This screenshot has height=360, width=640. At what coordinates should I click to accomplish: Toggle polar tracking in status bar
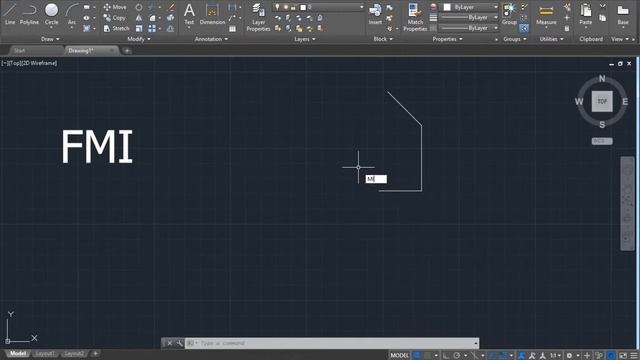pyautogui.click(x=457, y=356)
